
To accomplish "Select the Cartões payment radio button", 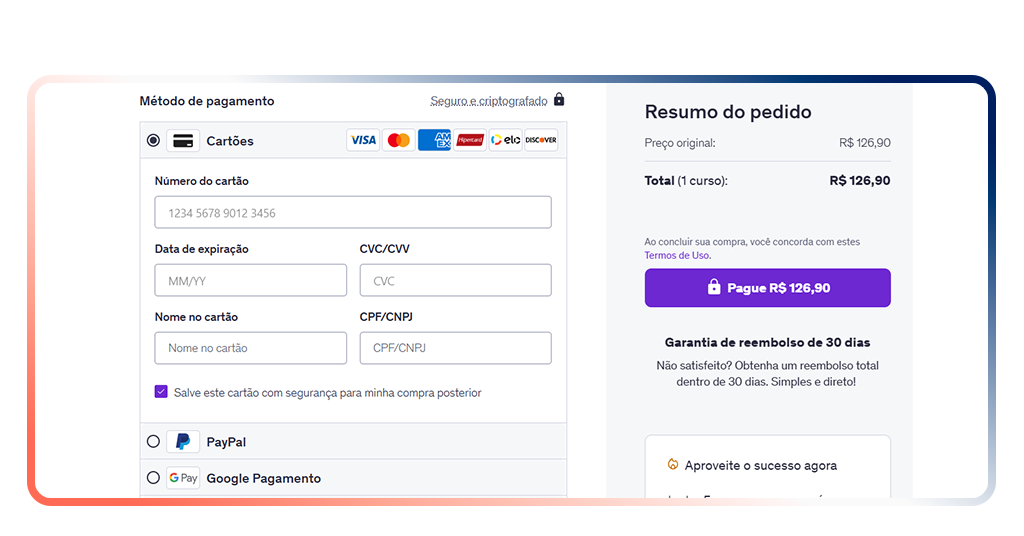I will (x=153, y=140).
